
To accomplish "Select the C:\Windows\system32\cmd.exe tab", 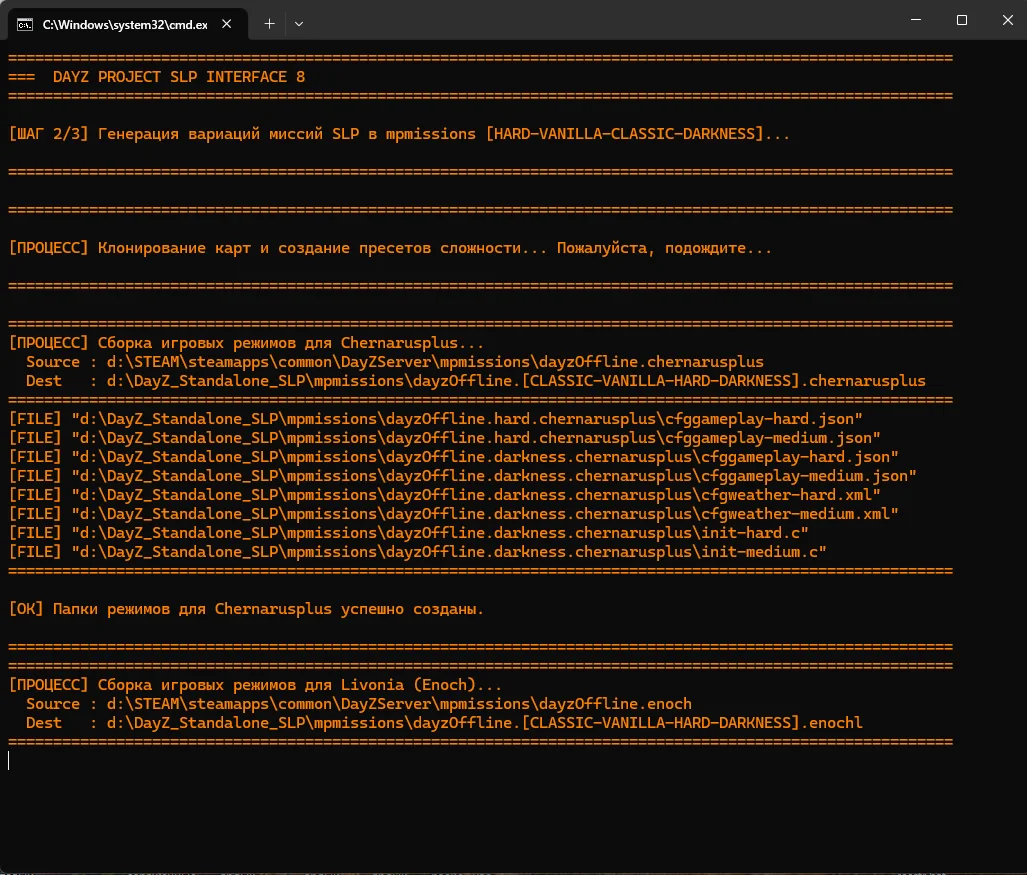I will tap(128, 24).
